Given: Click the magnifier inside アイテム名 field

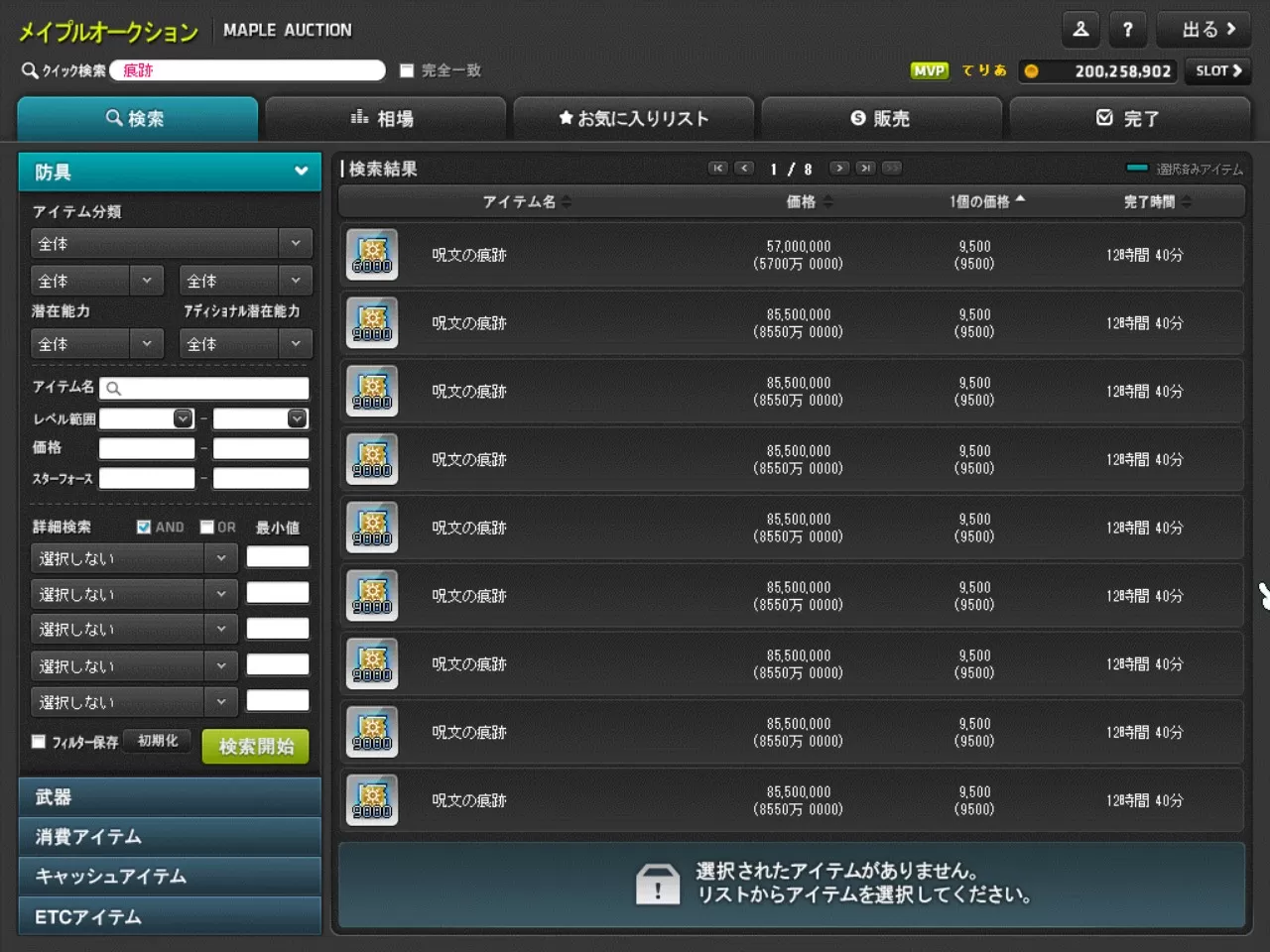Looking at the screenshot, I should pyautogui.click(x=114, y=389).
